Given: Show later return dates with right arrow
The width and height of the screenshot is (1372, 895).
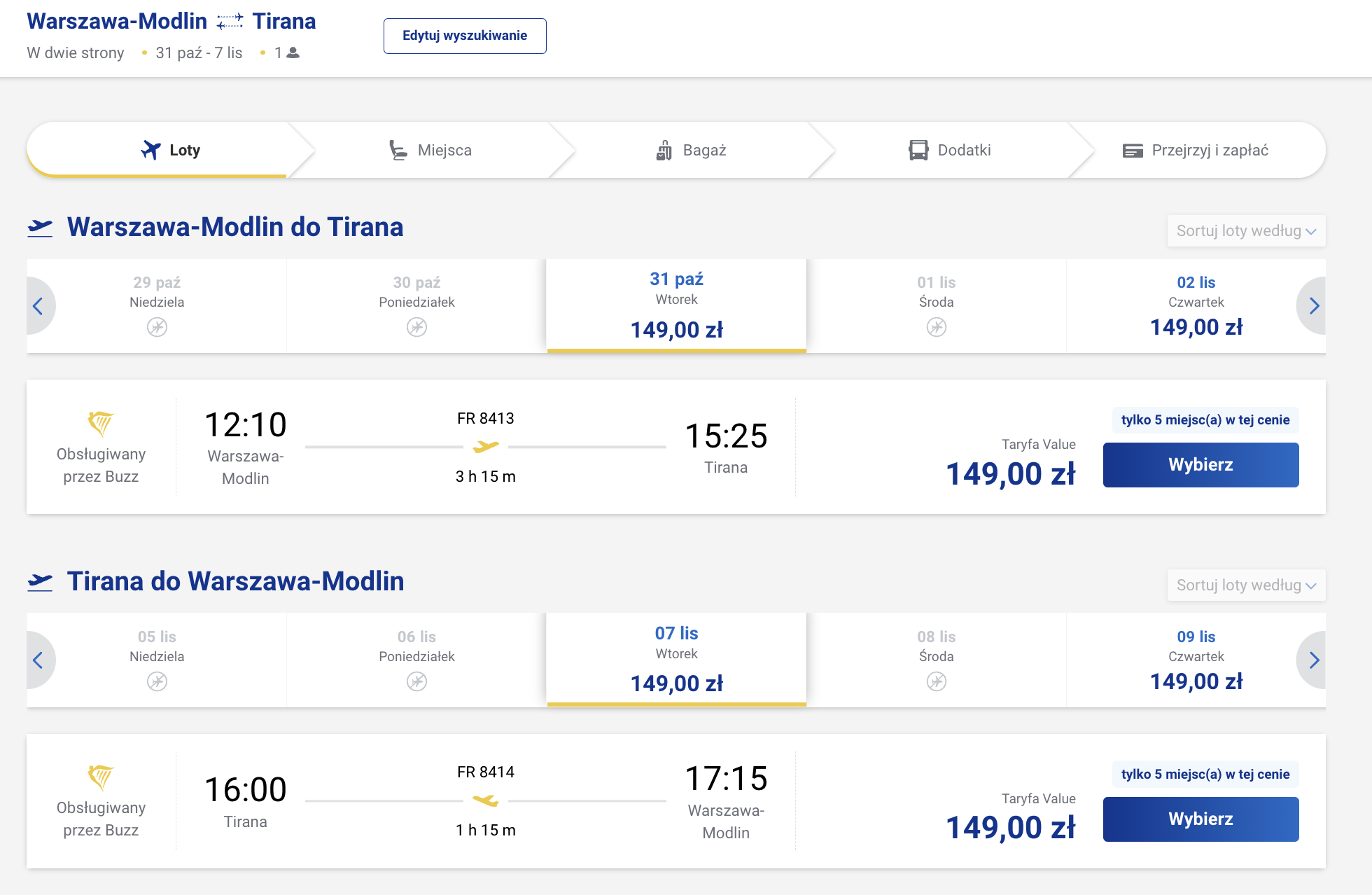Looking at the screenshot, I should tap(1313, 660).
